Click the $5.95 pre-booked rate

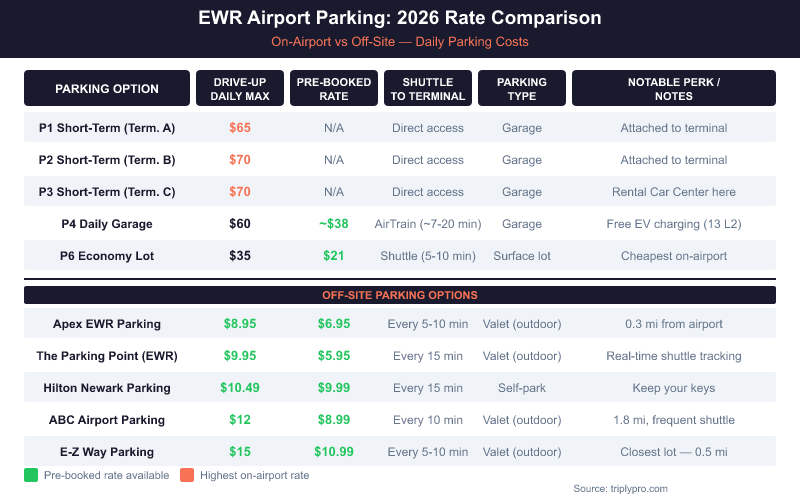334,356
